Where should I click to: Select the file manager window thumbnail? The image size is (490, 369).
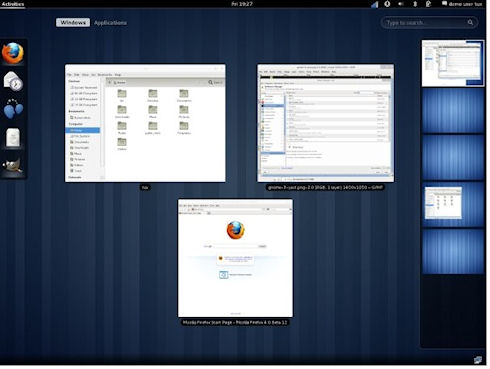(x=145, y=123)
